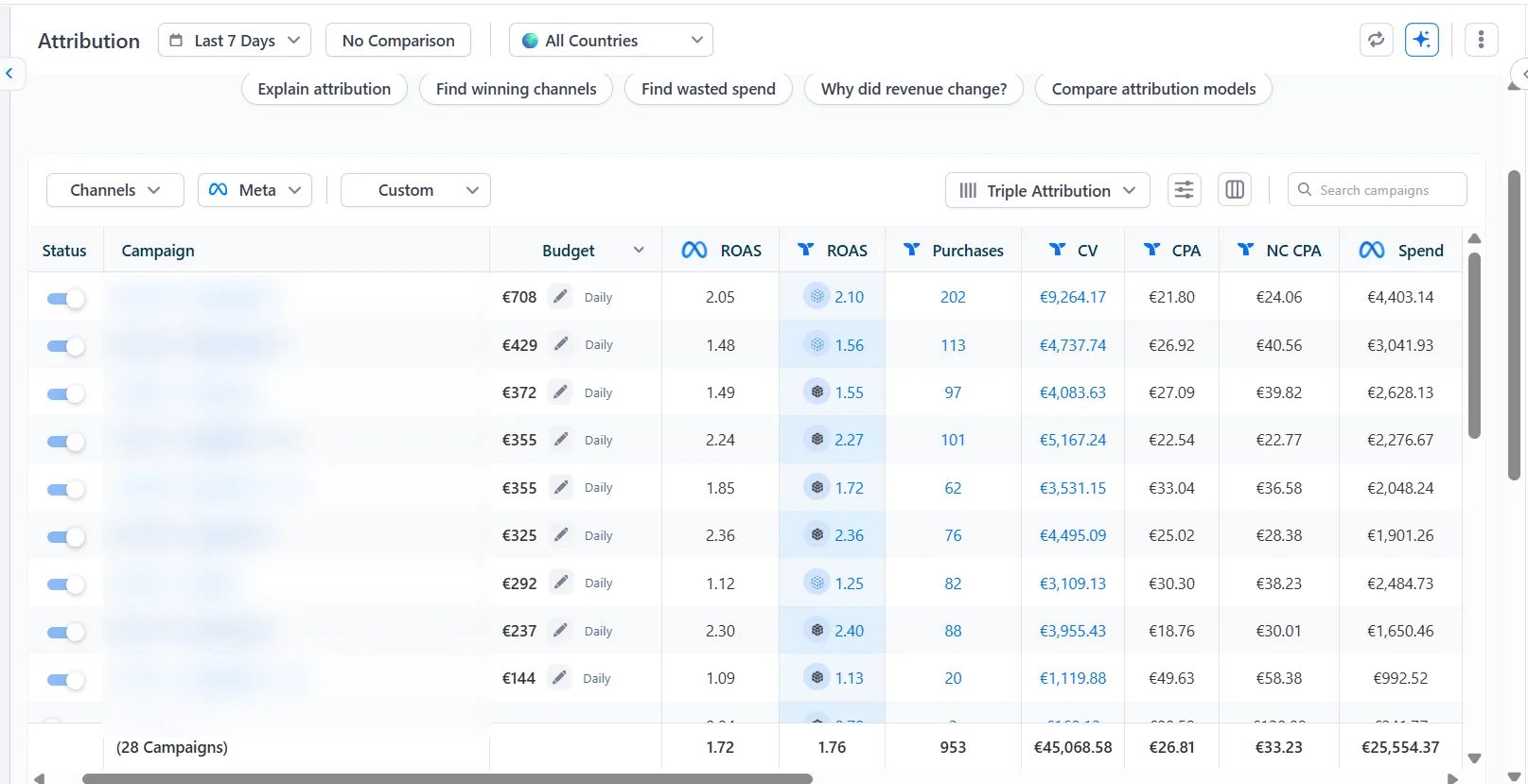This screenshot has width=1528, height=784.
Task: Click the Meta logo in Spend header
Action: pyautogui.click(x=1372, y=250)
